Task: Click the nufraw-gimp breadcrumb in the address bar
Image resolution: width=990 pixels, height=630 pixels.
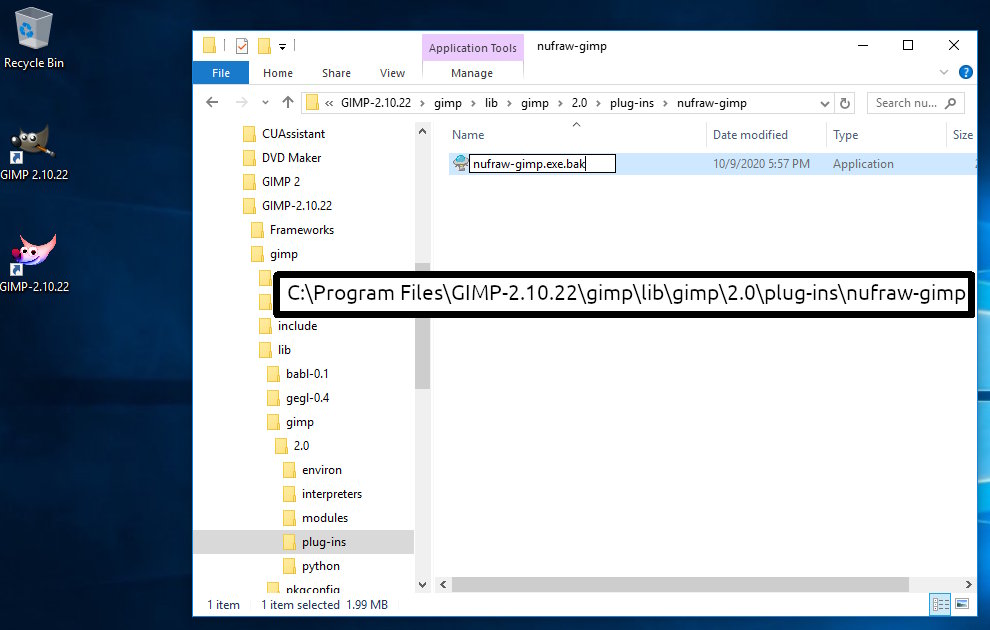Action: [712, 103]
